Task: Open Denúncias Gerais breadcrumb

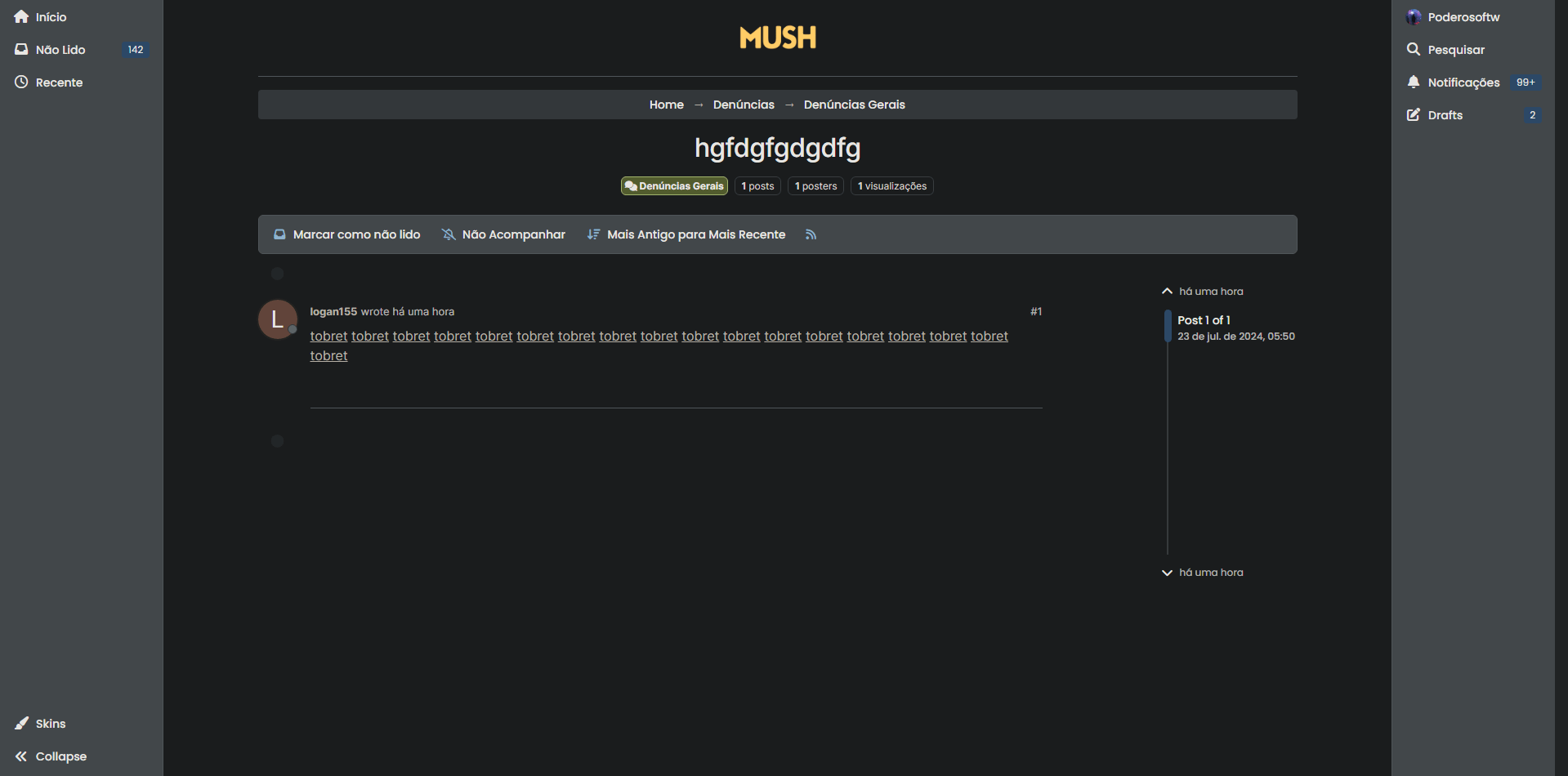Action: (x=855, y=105)
